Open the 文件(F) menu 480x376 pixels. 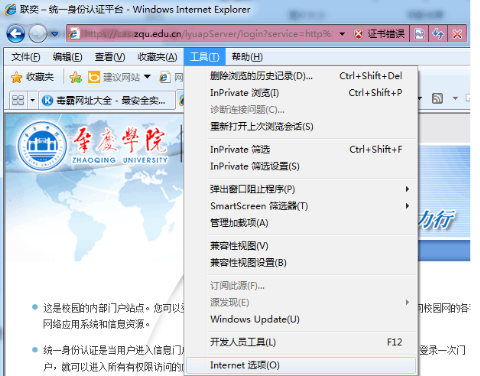pyautogui.click(x=26, y=57)
